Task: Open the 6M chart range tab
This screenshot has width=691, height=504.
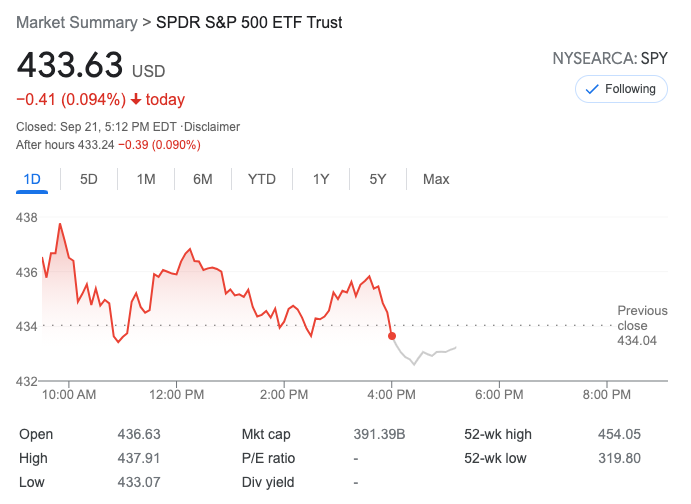Action: click(203, 179)
